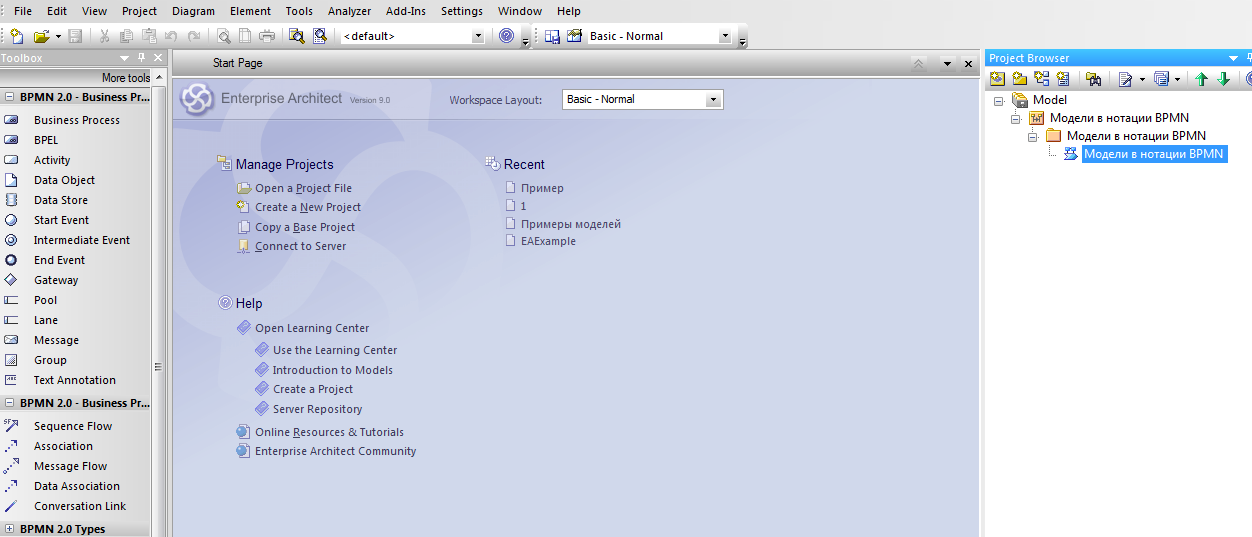Open the File menu

pyautogui.click(x=23, y=11)
